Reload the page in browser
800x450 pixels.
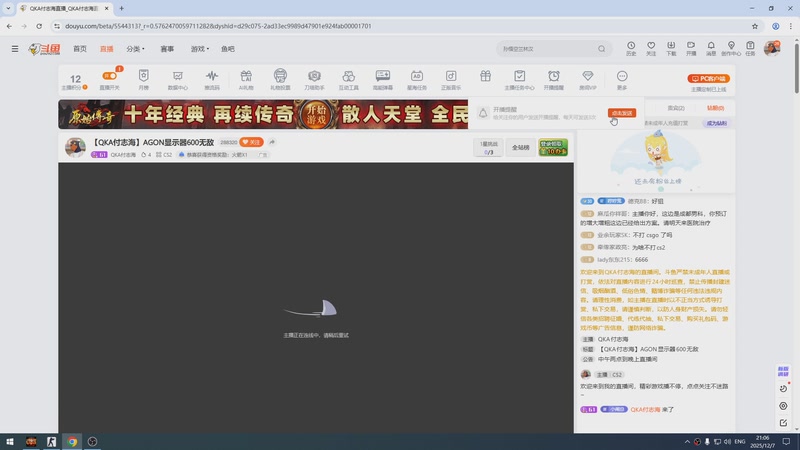tap(39, 26)
